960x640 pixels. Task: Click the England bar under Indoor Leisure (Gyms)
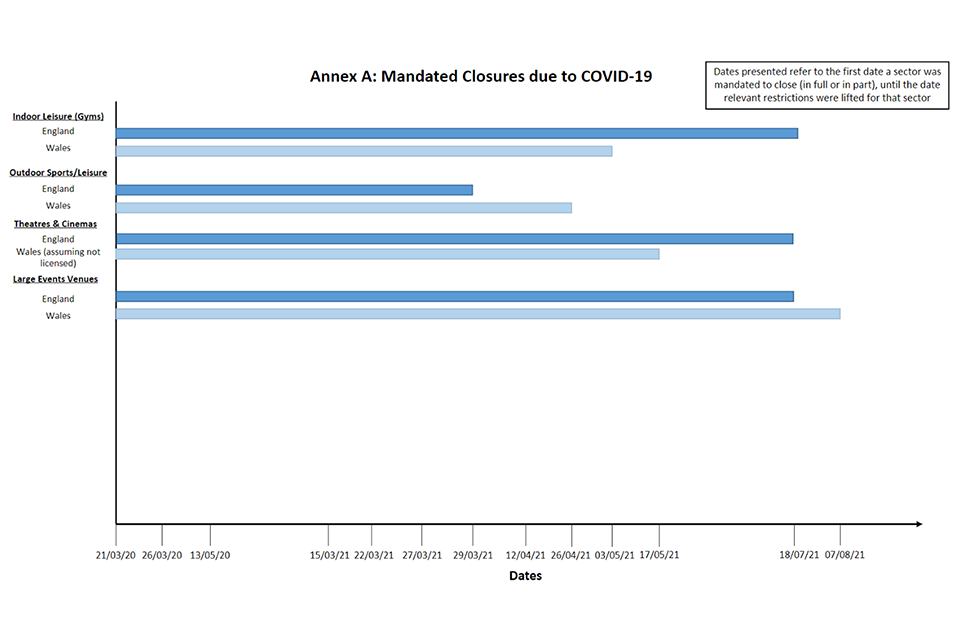[456, 133]
